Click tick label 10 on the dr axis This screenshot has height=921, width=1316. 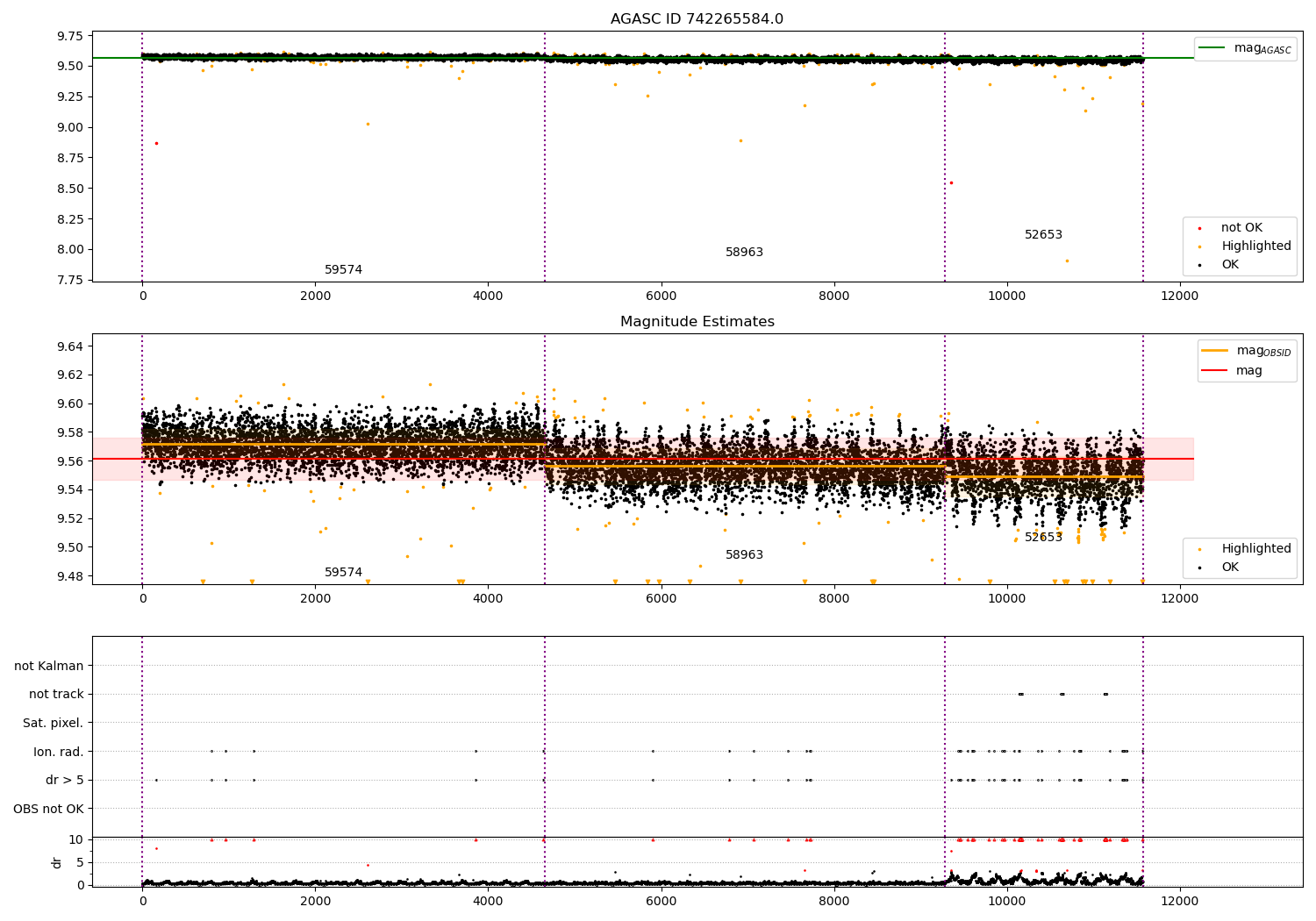(76, 840)
